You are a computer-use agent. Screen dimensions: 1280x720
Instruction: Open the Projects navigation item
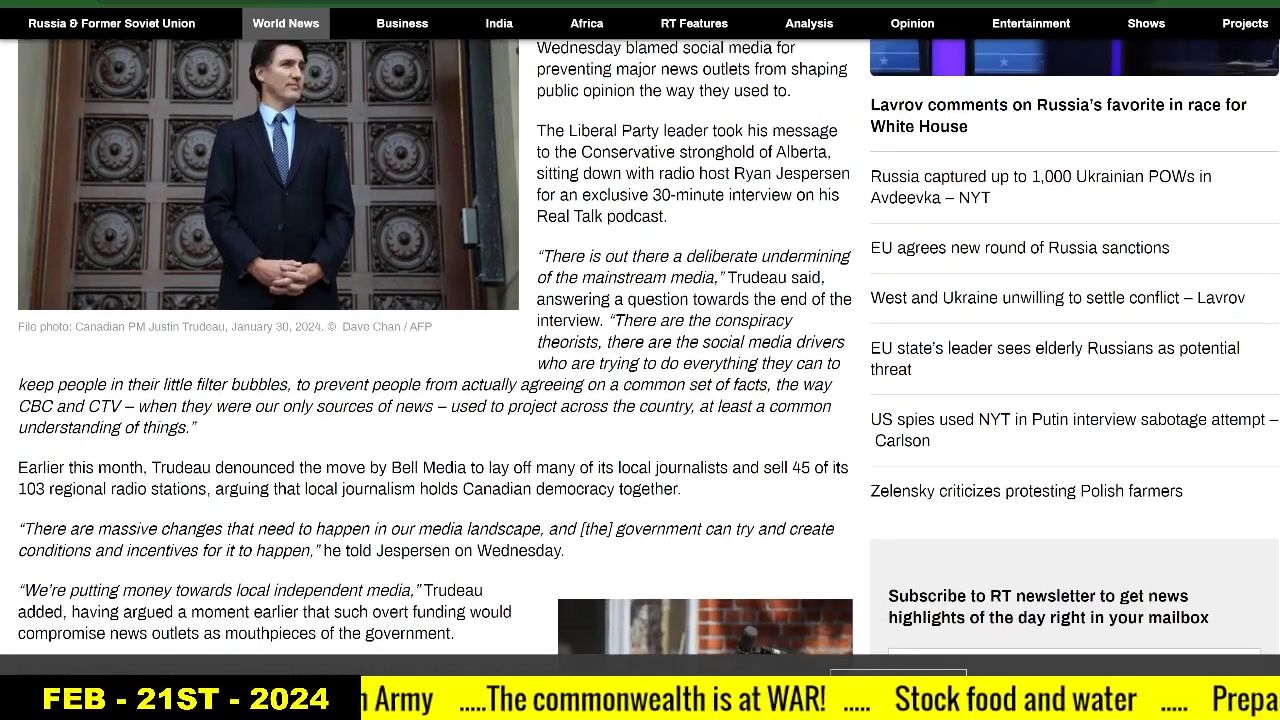[x=1245, y=23]
